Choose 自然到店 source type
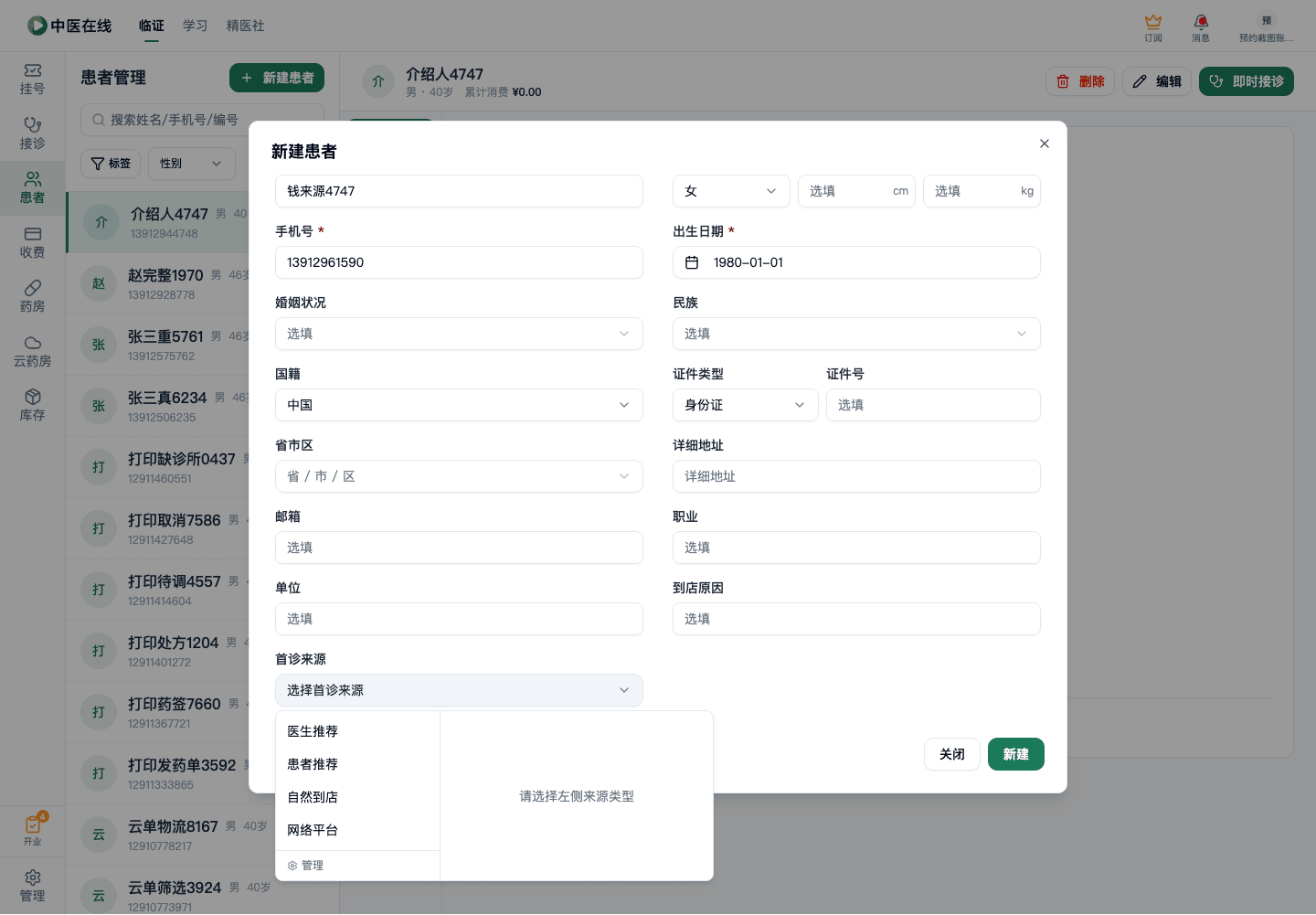 357,797
